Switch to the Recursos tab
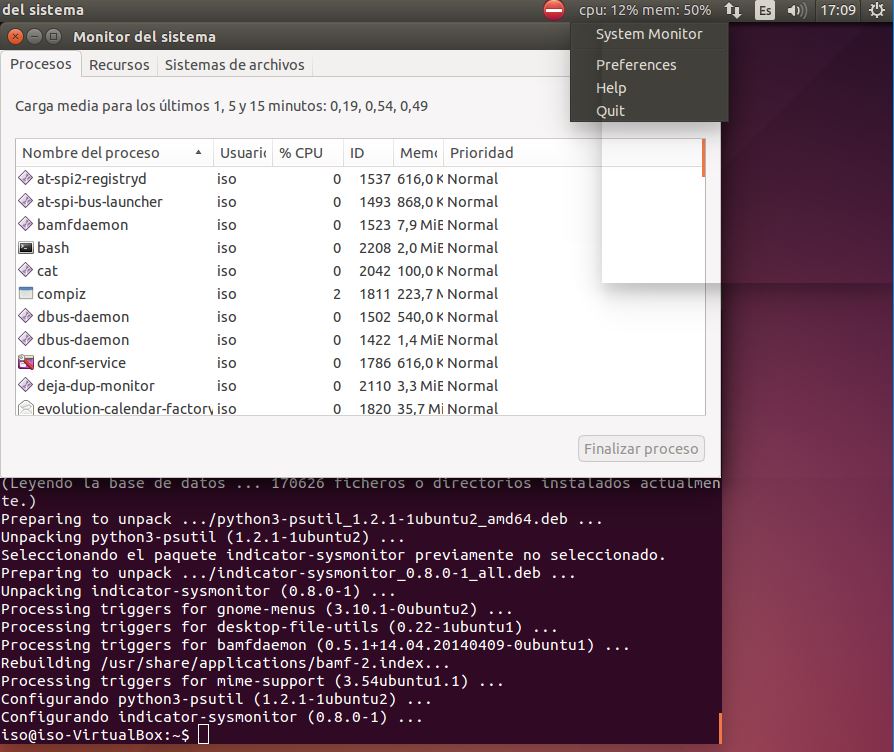 119,65
